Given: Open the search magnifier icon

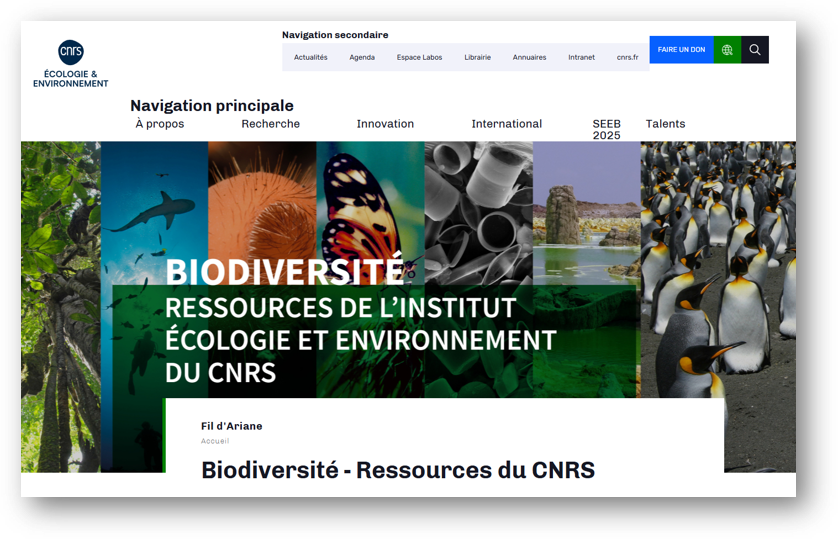Looking at the screenshot, I should point(755,50).
